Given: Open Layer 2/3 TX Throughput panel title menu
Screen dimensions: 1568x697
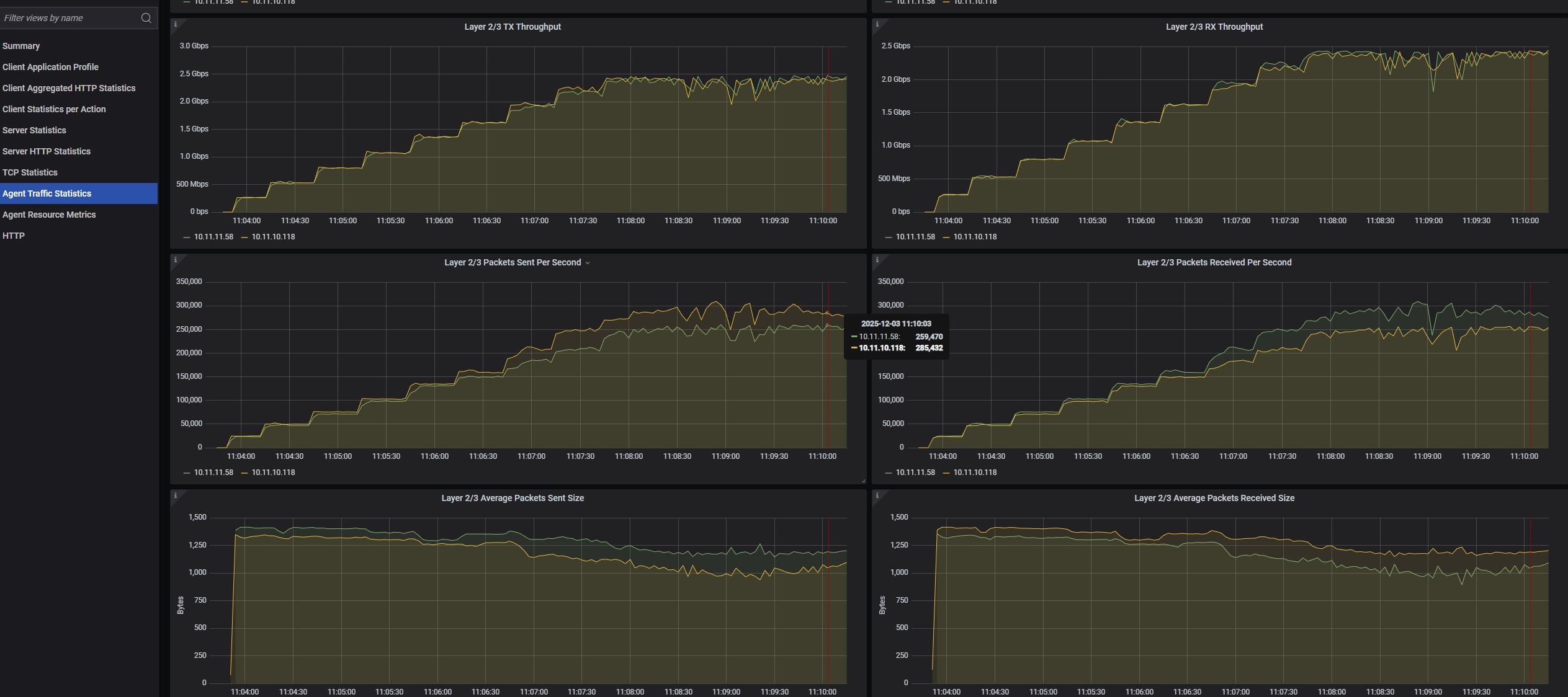Looking at the screenshot, I should (512, 27).
